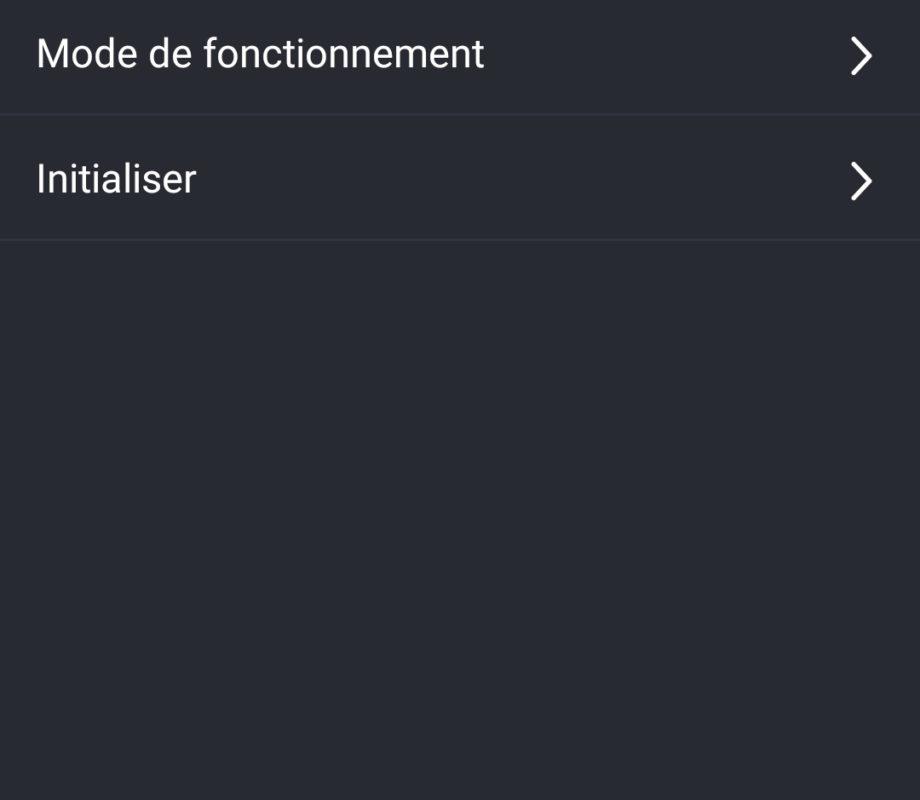This screenshot has width=920, height=800.
Task: Tap the Initialiser text label
Action: tap(116, 179)
